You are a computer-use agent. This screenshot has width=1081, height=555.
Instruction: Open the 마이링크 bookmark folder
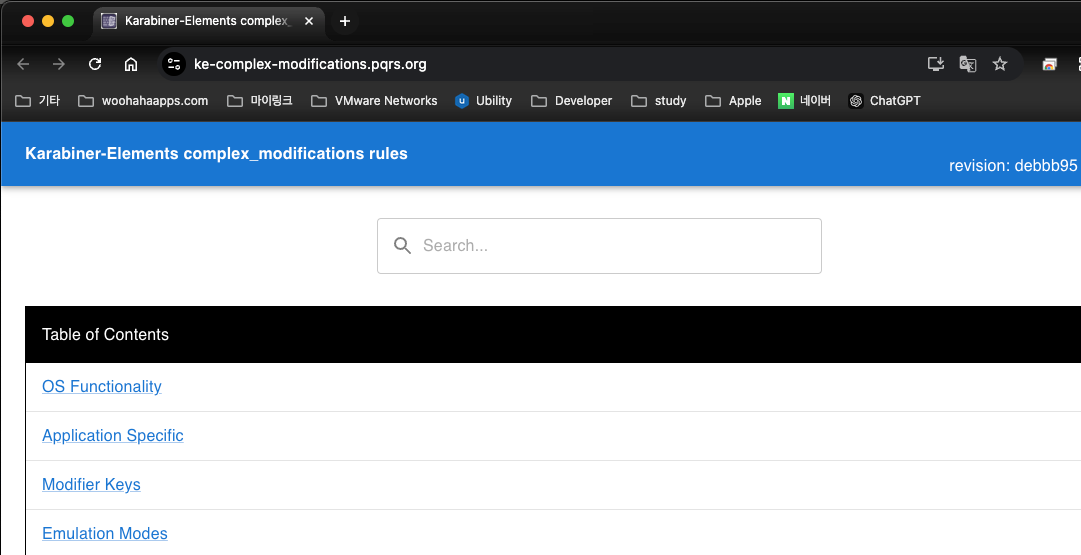tap(260, 101)
